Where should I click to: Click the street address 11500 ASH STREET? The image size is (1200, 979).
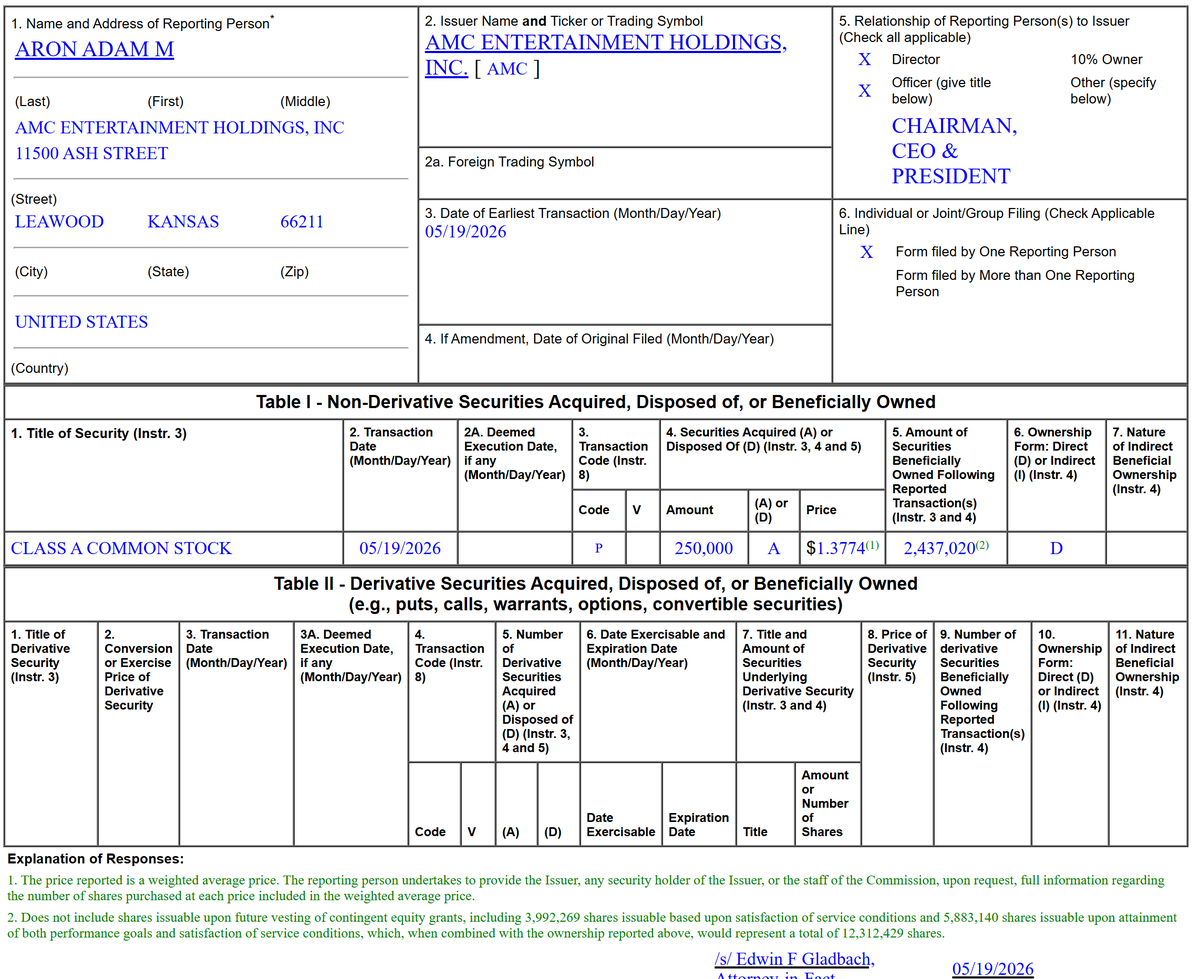(92, 154)
